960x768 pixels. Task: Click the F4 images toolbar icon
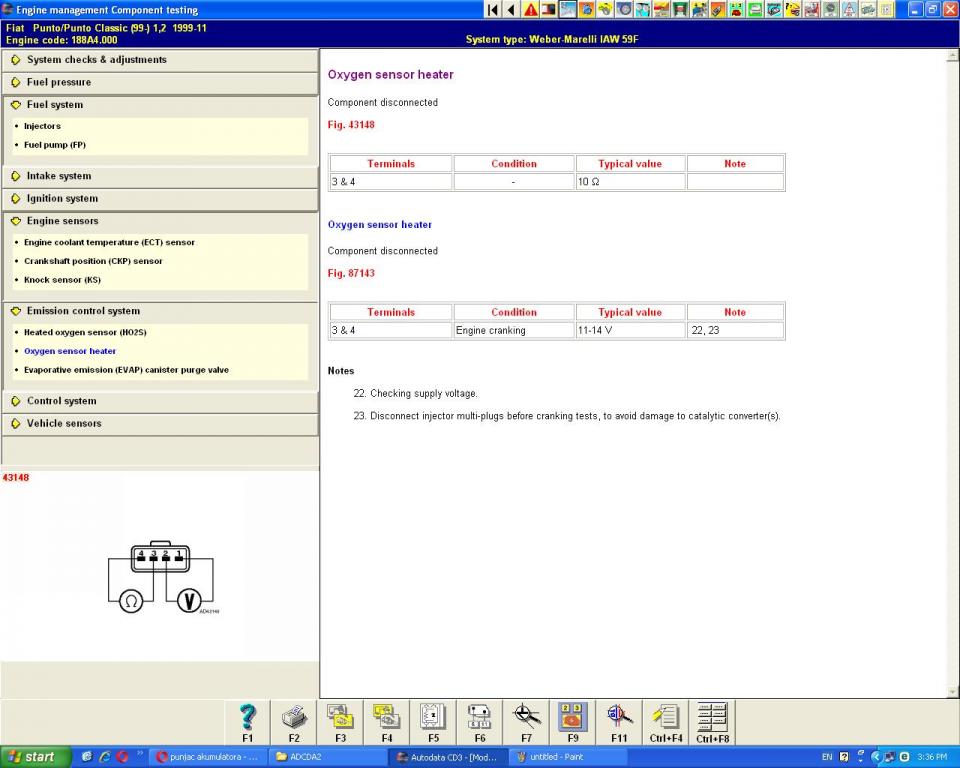387,723
